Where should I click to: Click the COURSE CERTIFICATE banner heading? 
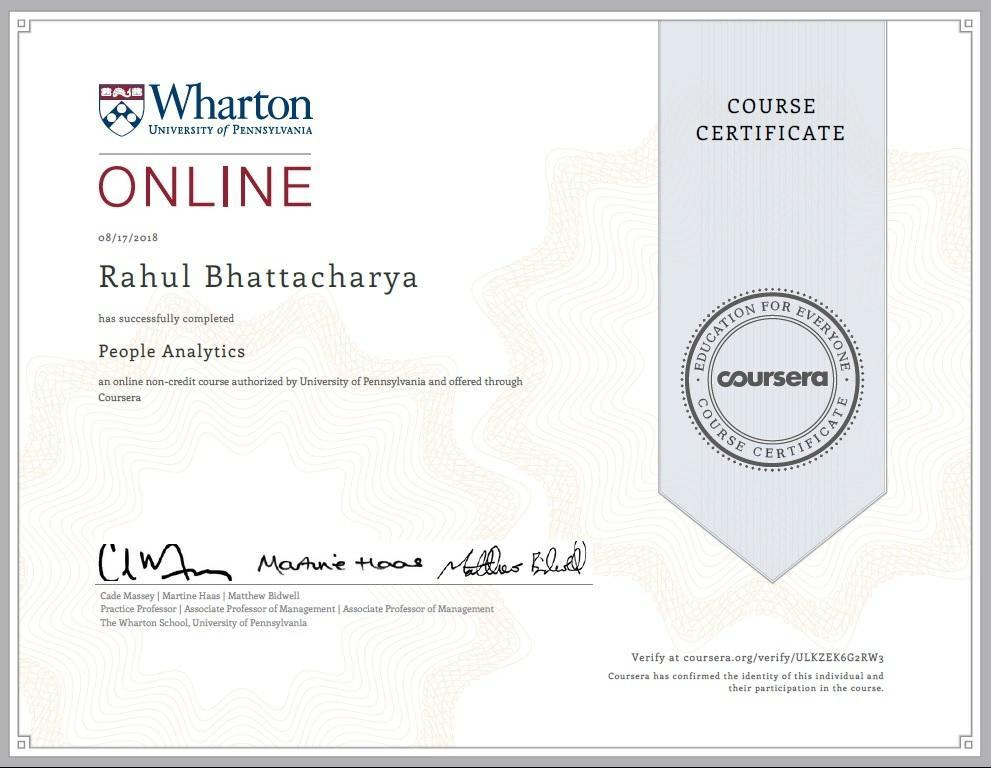771,119
